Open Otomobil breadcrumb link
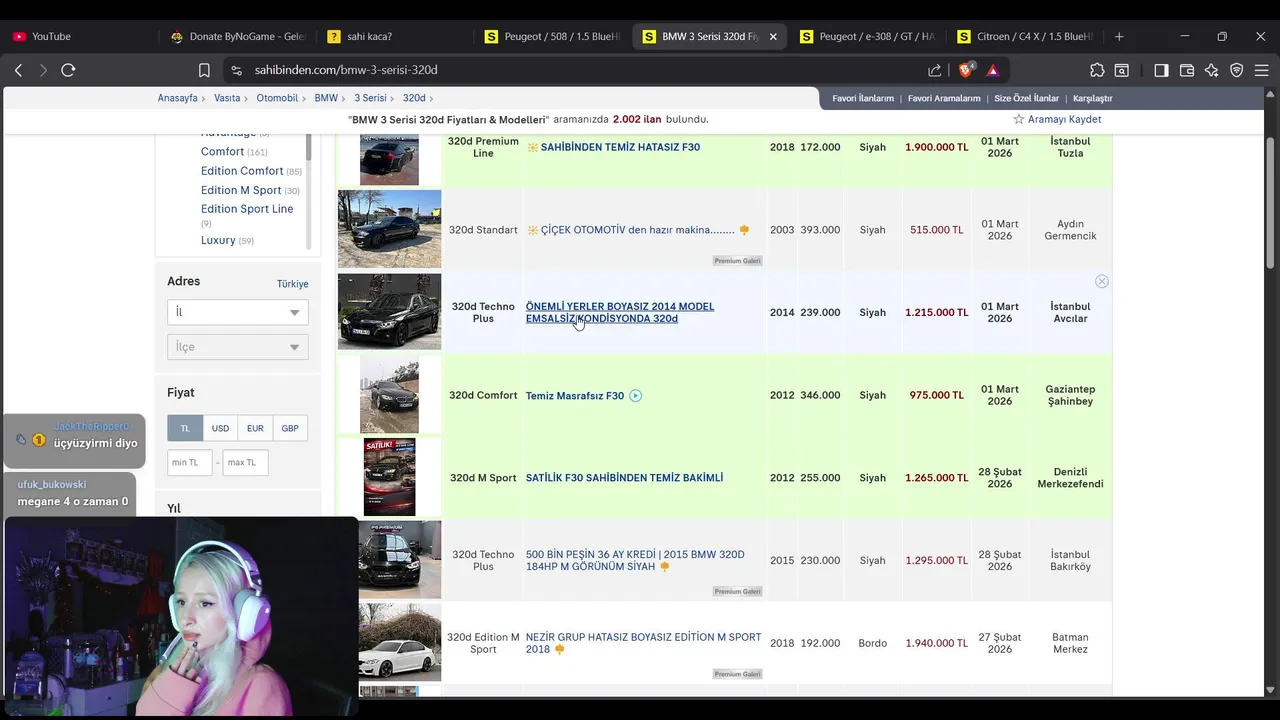Screen dimensions: 1280x720 277,98
